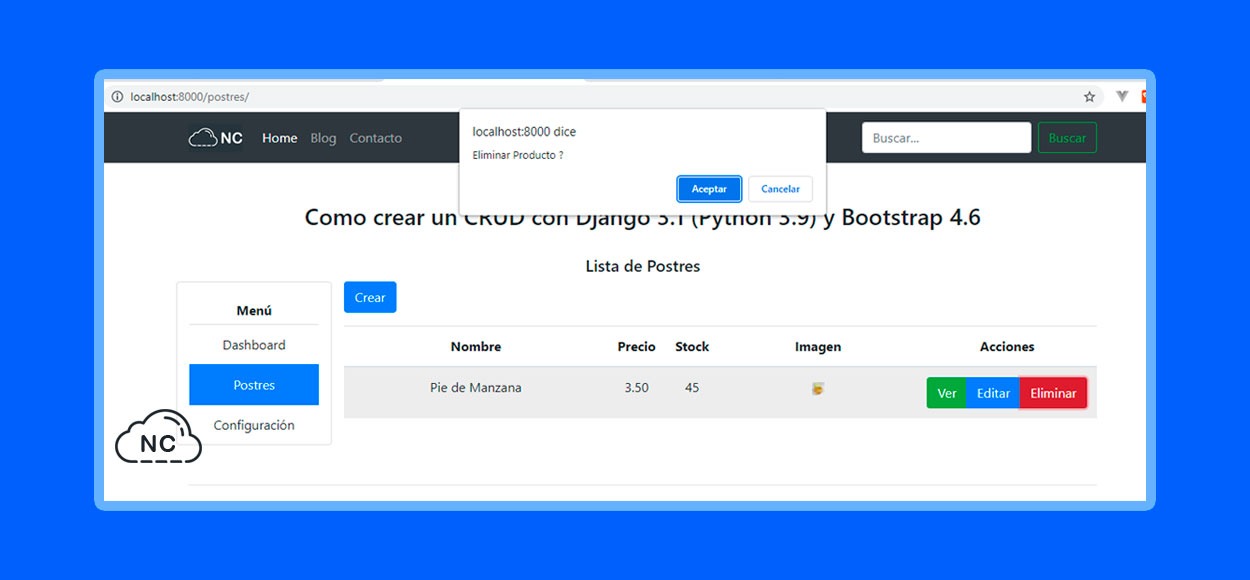The image size is (1250, 580).
Task: Click the 'Eliminar Producto ?' dialog message
Action: pyautogui.click(x=518, y=156)
